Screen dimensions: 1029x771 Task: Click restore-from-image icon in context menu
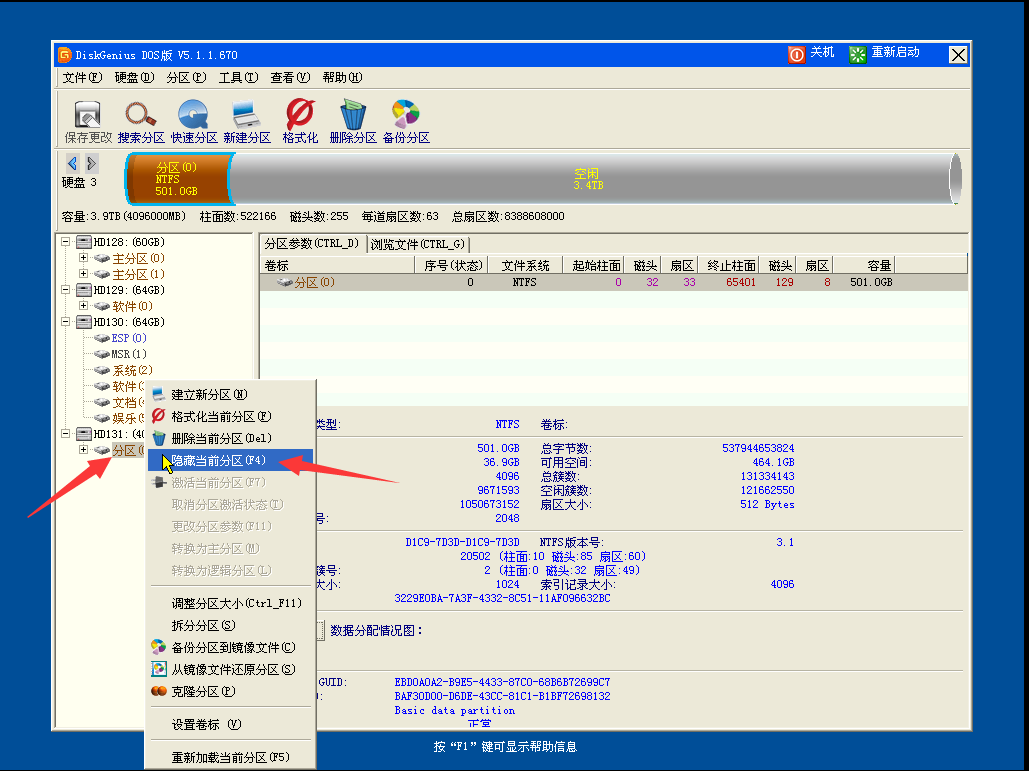click(158, 669)
